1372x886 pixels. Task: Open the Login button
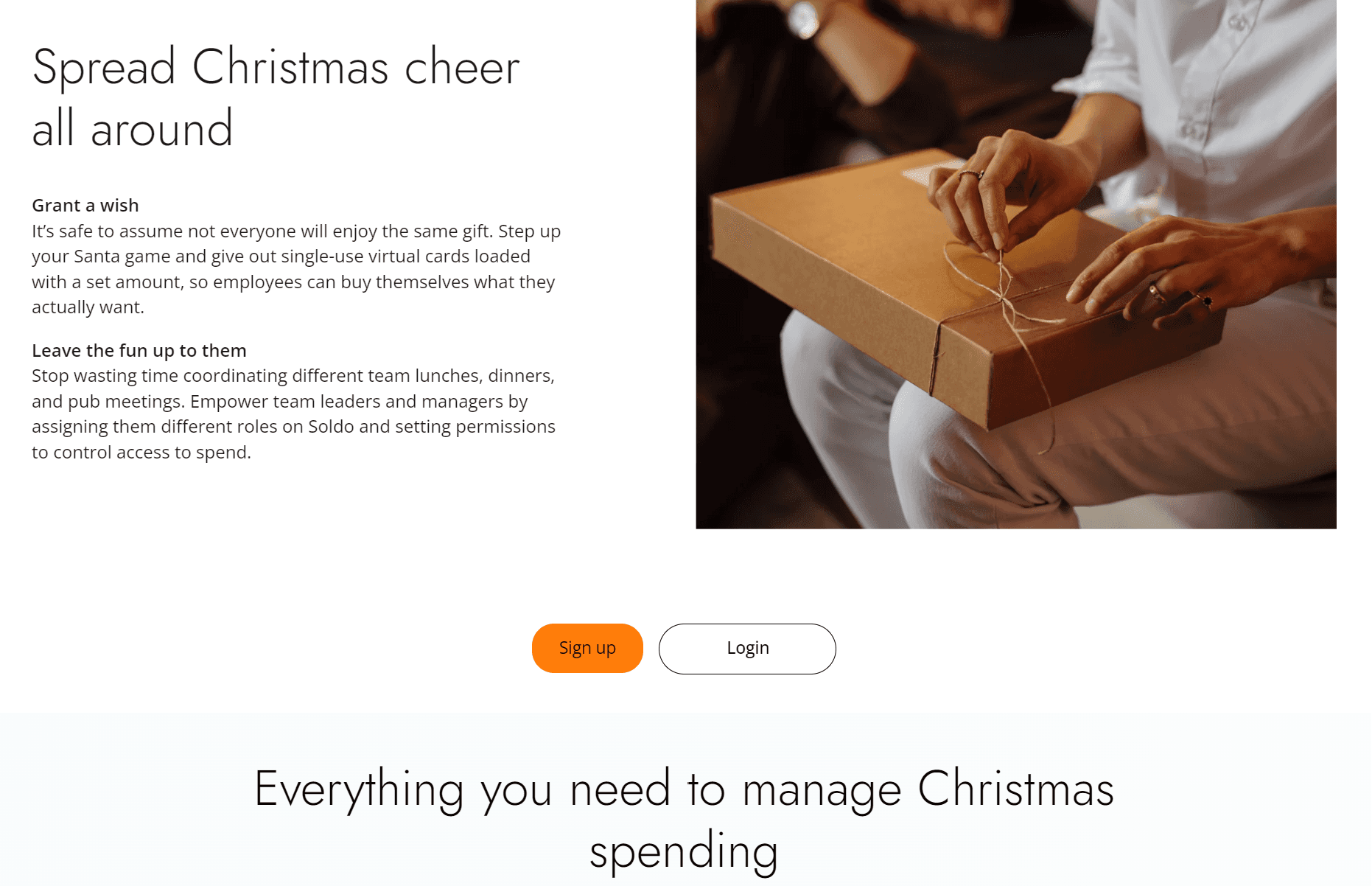tap(747, 649)
